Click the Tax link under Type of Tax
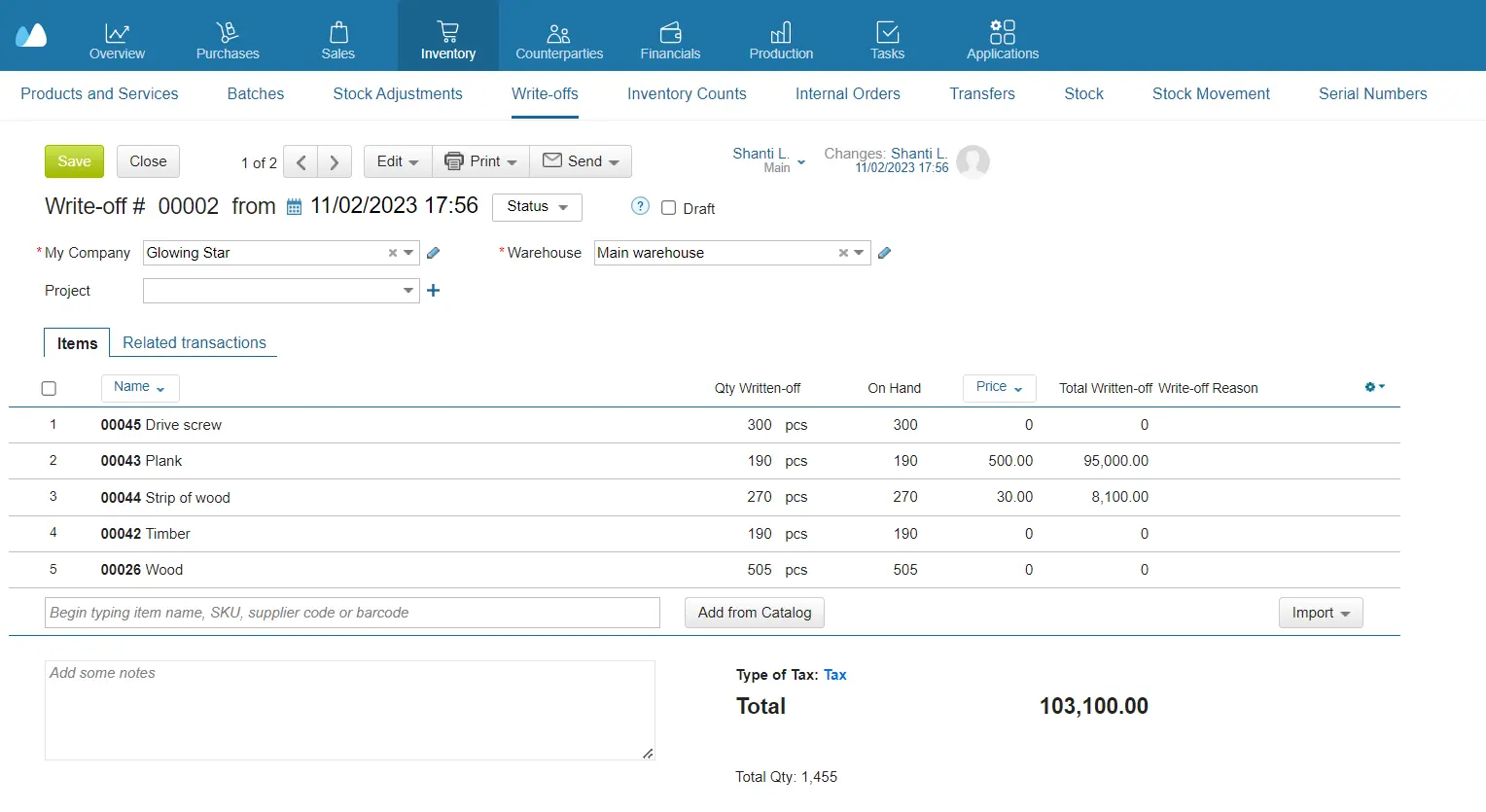1486x812 pixels. [x=834, y=674]
